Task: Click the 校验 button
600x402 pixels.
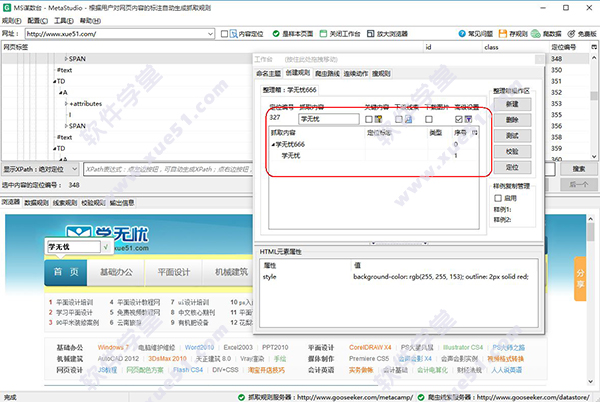Action: pos(512,151)
